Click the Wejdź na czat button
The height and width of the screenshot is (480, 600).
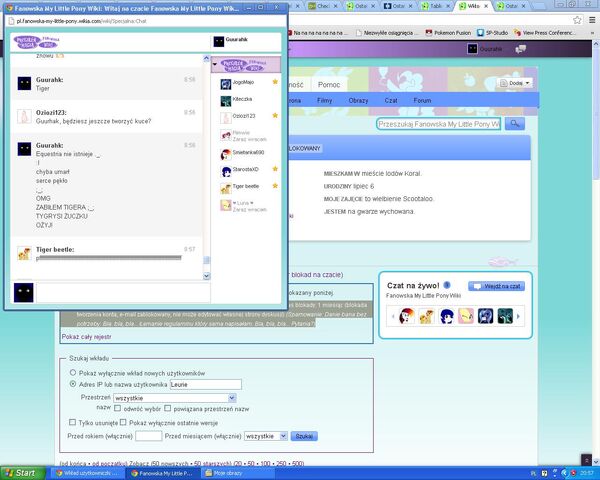496,286
